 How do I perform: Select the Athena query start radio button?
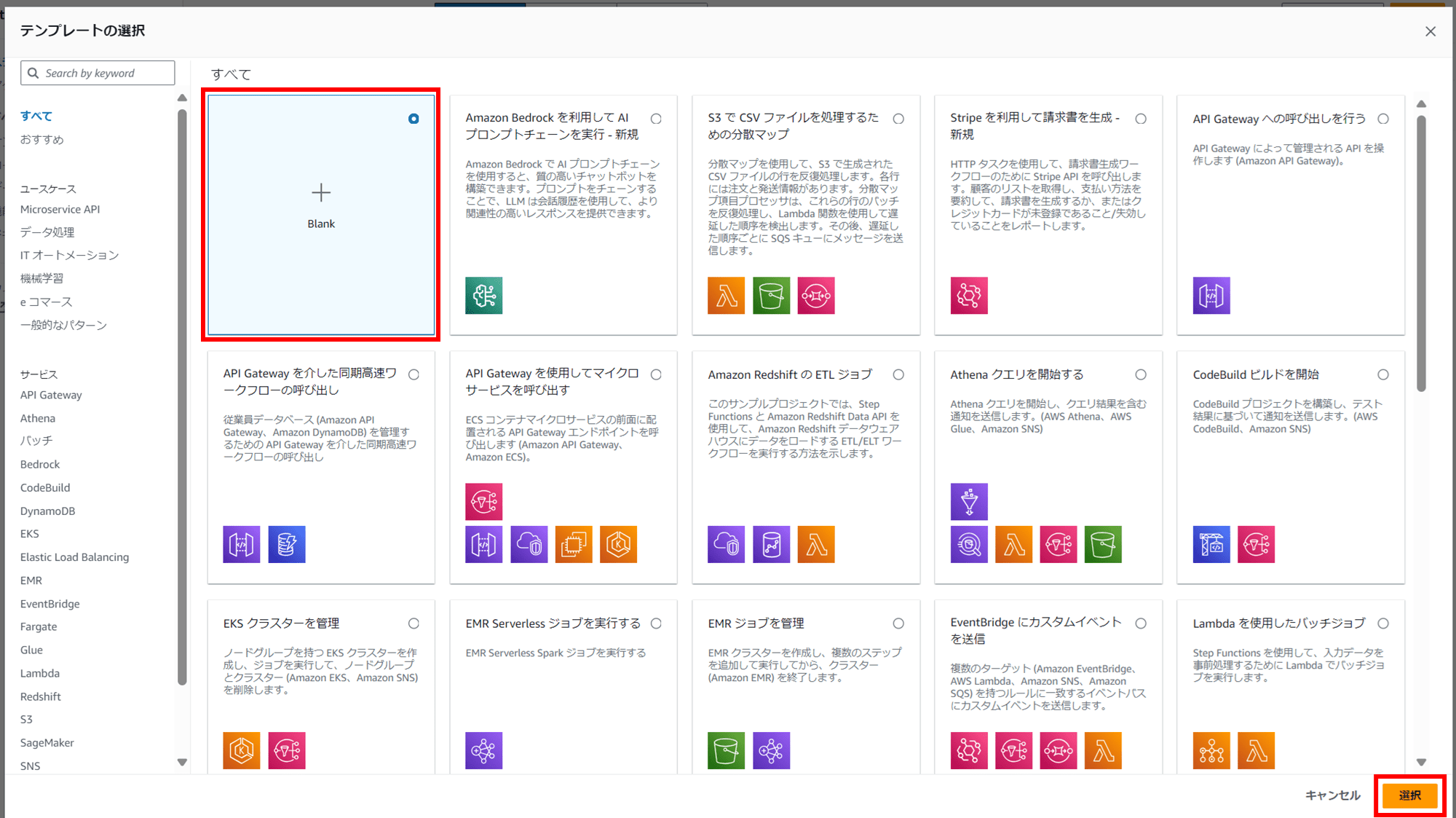click(x=1141, y=374)
